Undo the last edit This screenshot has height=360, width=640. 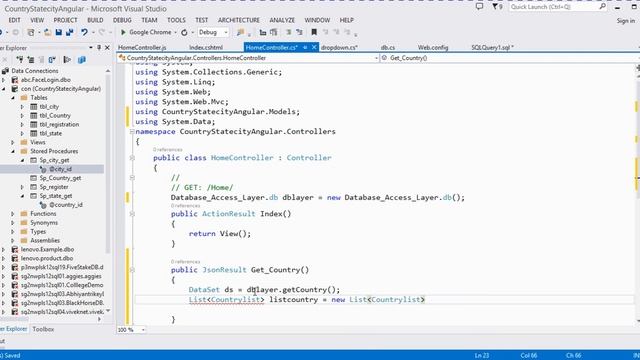84,32
